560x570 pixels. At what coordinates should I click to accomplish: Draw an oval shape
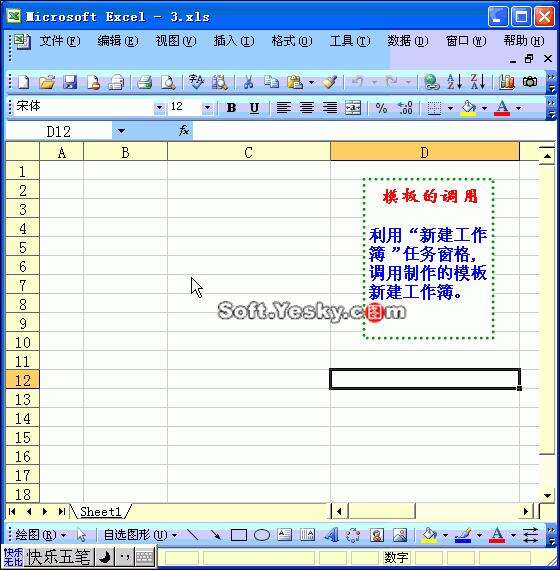[x=262, y=535]
